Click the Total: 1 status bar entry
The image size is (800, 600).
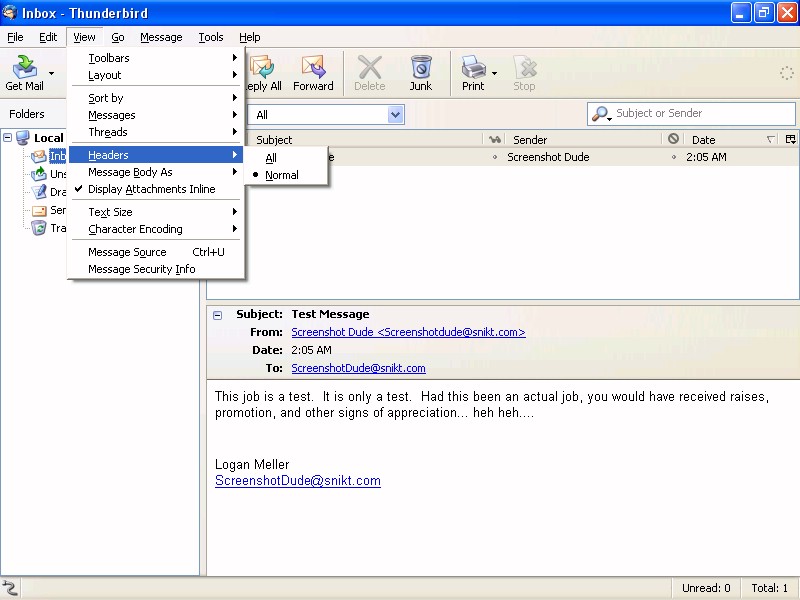tap(769, 588)
